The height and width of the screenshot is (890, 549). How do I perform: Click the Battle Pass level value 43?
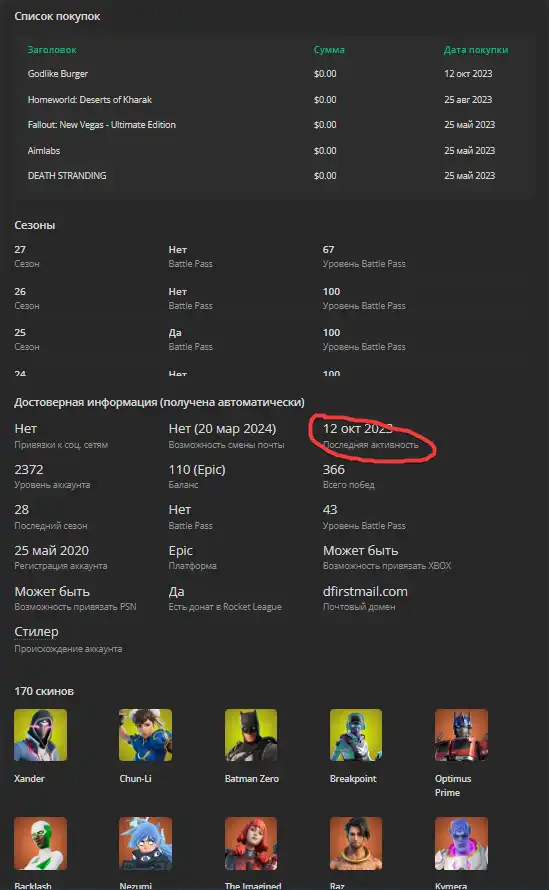(x=330, y=510)
